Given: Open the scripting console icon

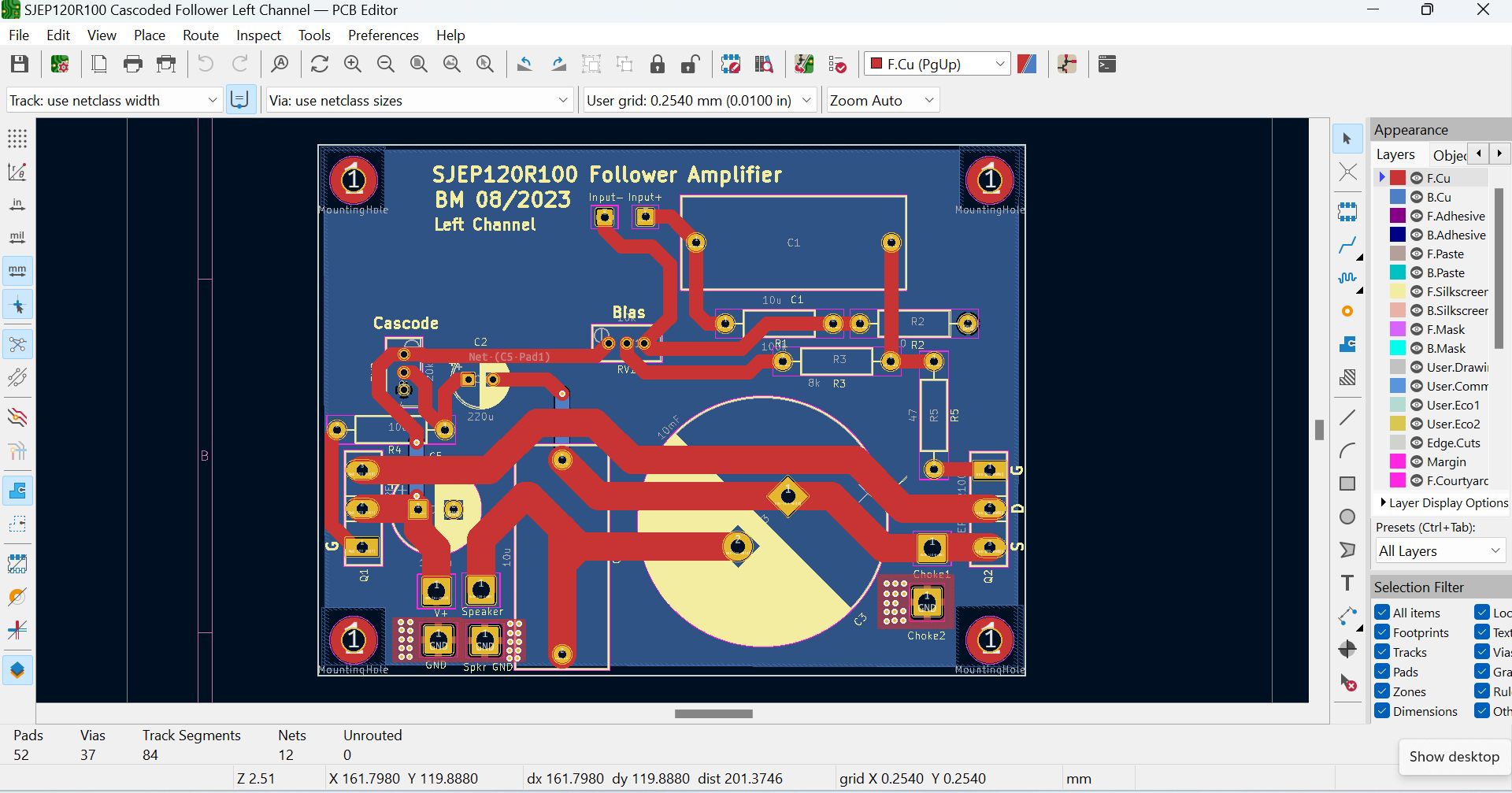Looking at the screenshot, I should [1106, 65].
